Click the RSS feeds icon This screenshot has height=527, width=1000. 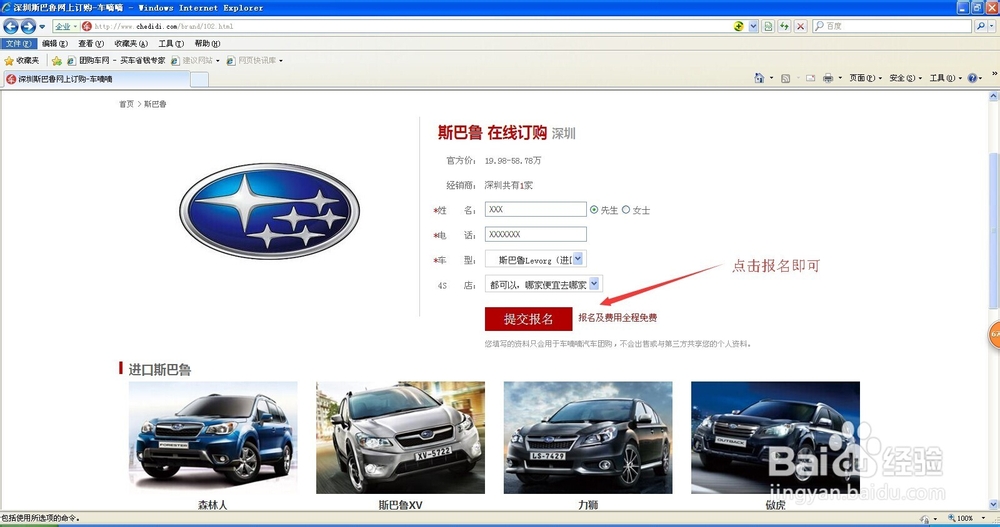pos(786,78)
